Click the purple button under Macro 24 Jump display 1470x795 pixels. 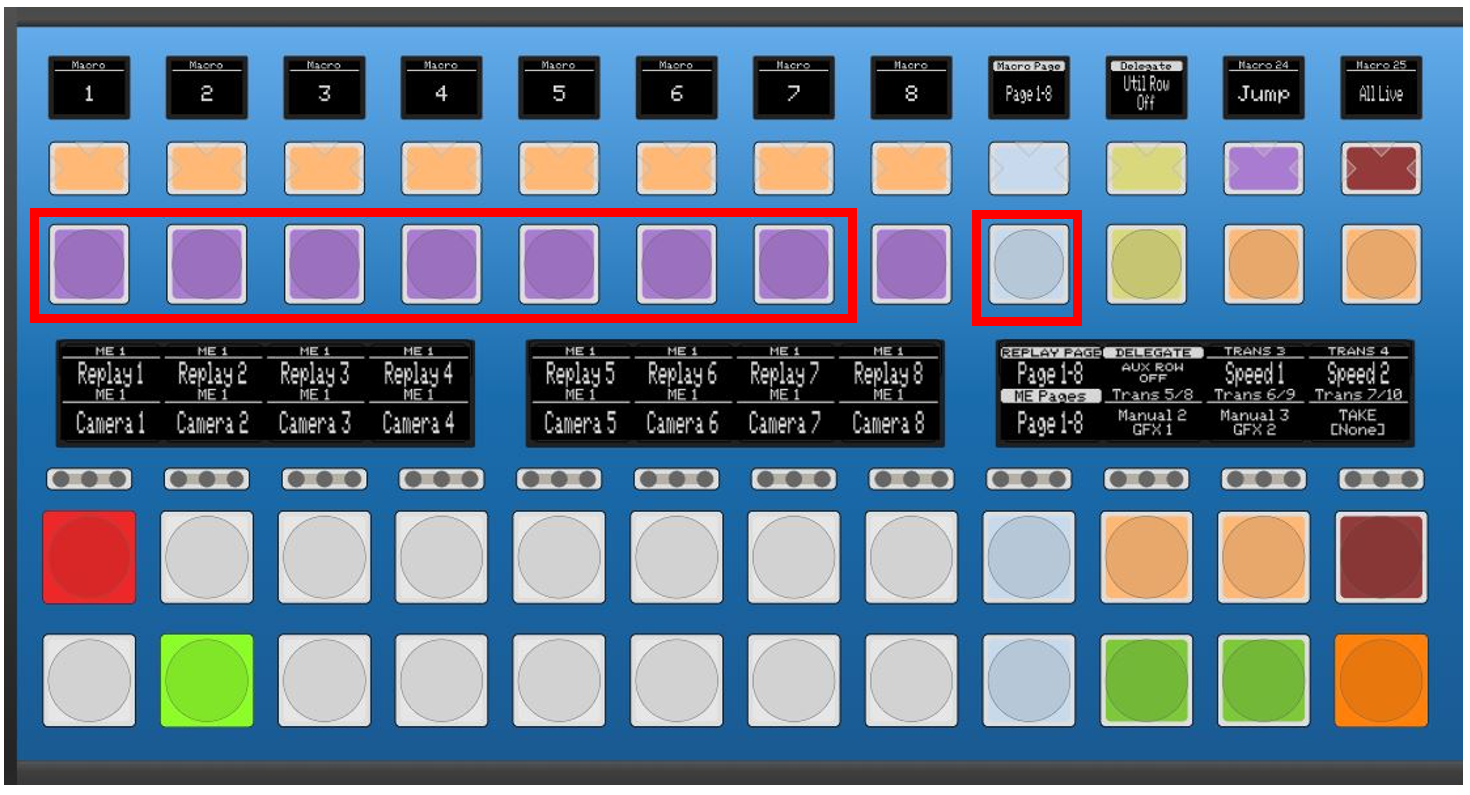[1263, 168]
